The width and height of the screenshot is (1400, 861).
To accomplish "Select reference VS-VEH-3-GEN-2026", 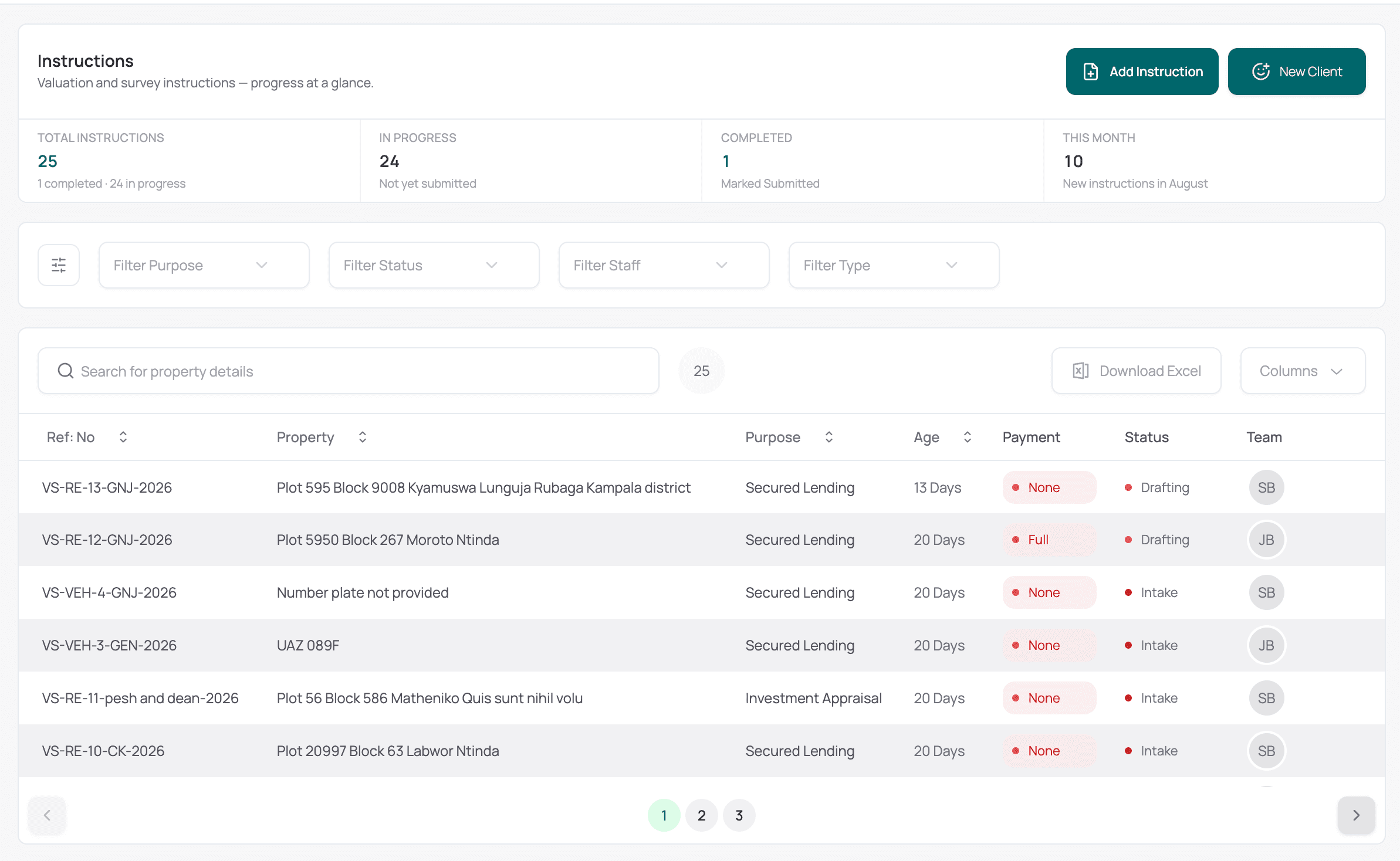I will coord(109,645).
